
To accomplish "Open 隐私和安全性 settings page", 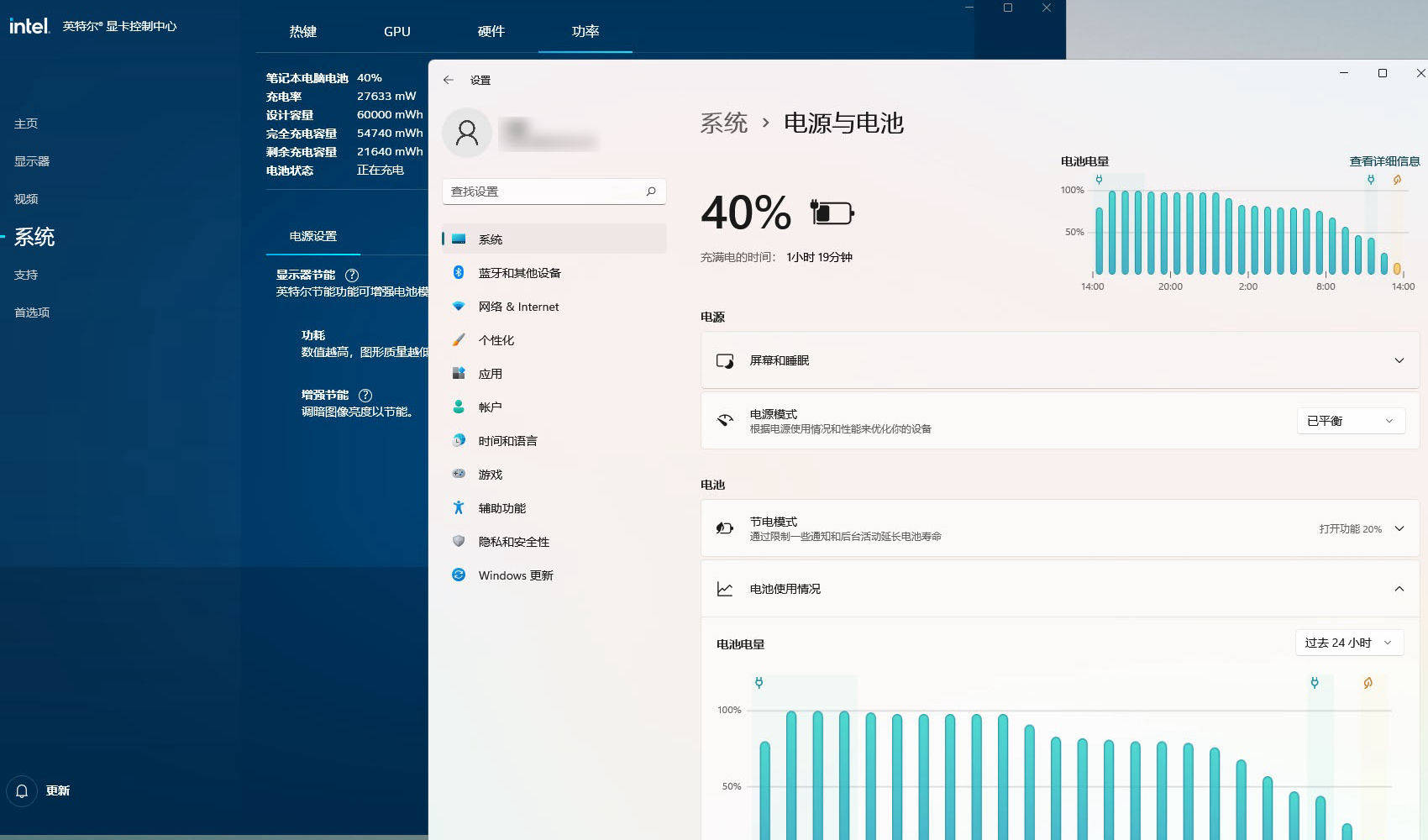I will [x=554, y=541].
